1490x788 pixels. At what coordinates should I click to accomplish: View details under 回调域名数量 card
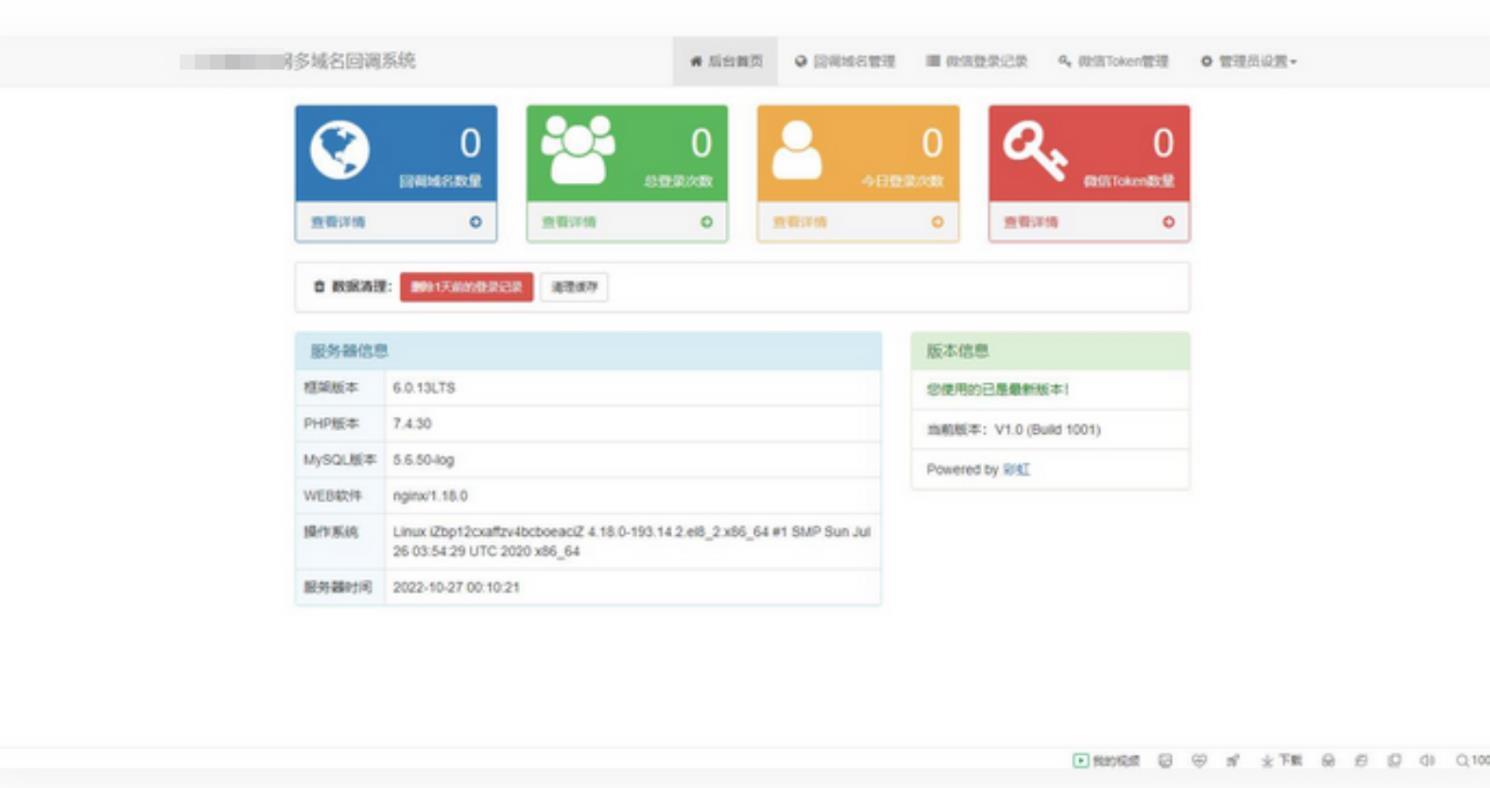click(396, 222)
